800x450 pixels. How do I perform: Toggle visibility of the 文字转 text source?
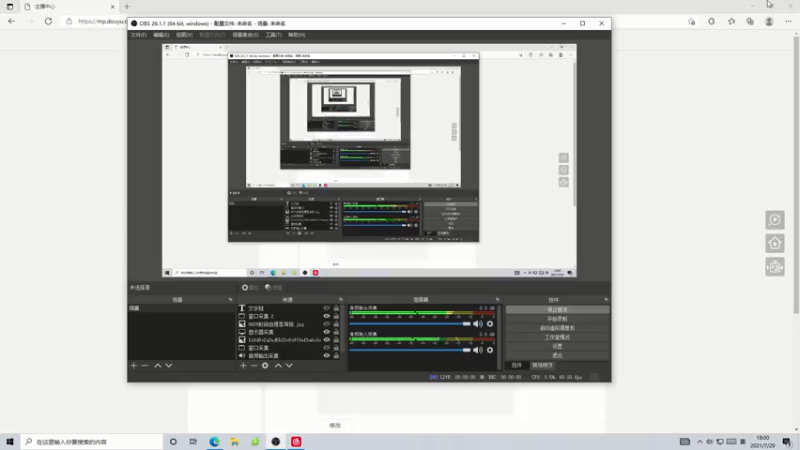[x=327, y=308]
